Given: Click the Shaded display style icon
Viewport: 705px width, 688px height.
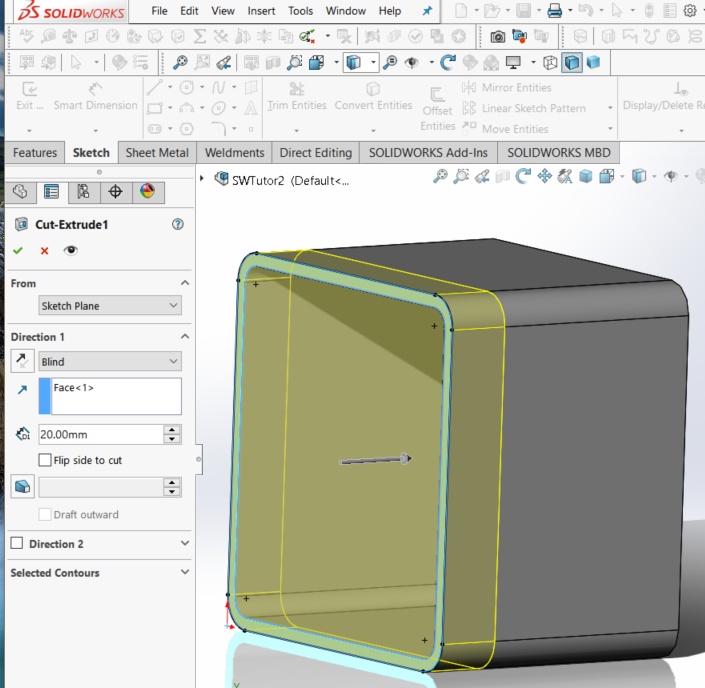Looking at the screenshot, I should [x=593, y=63].
